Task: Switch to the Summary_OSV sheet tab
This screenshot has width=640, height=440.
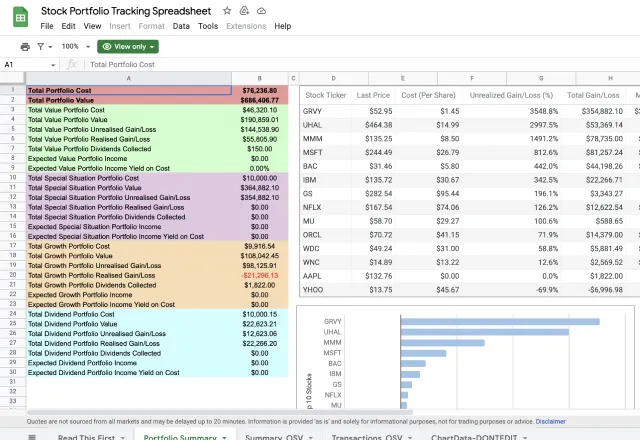Action: (274, 437)
